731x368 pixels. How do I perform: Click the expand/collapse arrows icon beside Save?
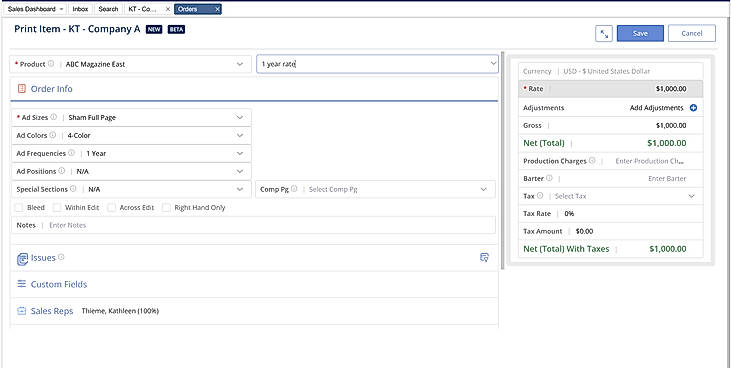pyautogui.click(x=604, y=34)
